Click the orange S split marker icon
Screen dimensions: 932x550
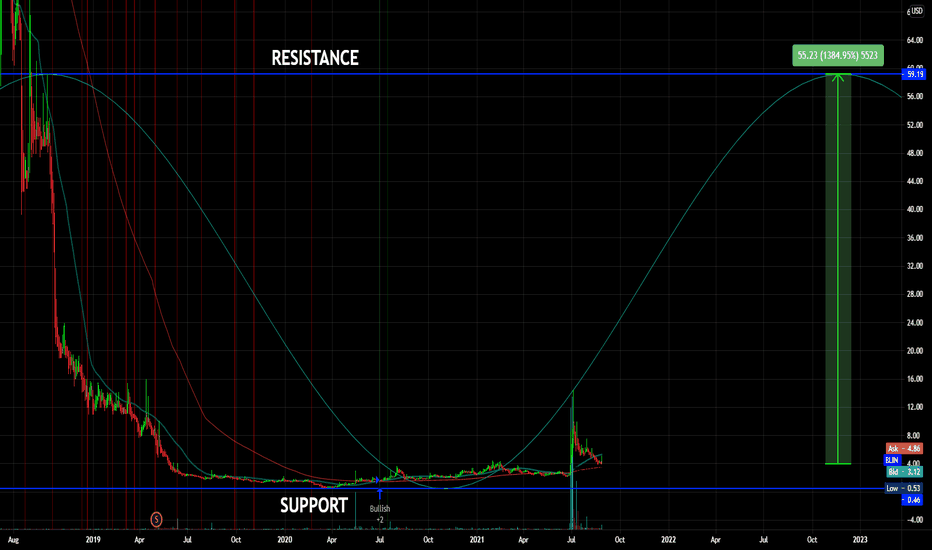[x=156, y=520]
